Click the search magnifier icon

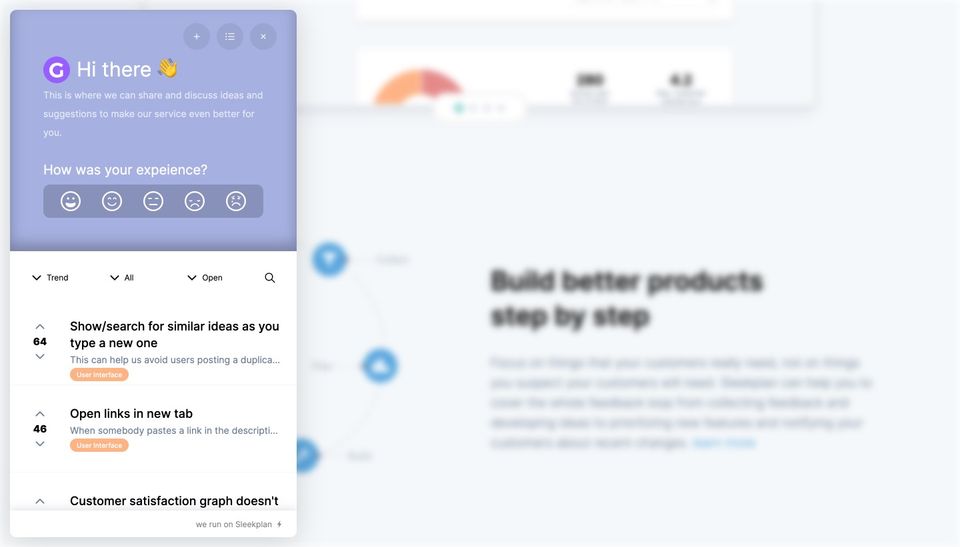(270, 277)
